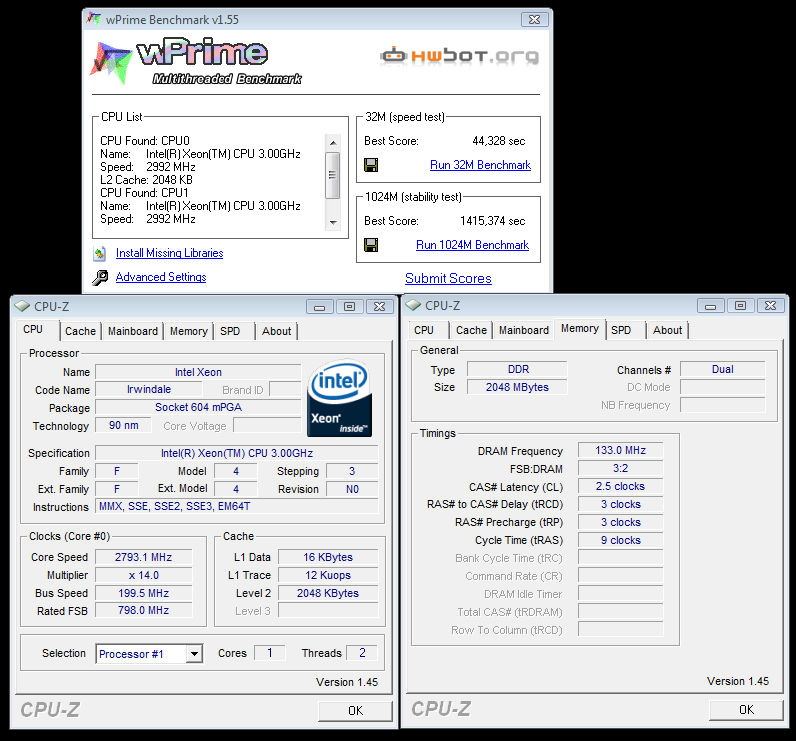This screenshot has width=796, height=741.
Task: Close the wPrime Benchmark window
Action: point(535,19)
